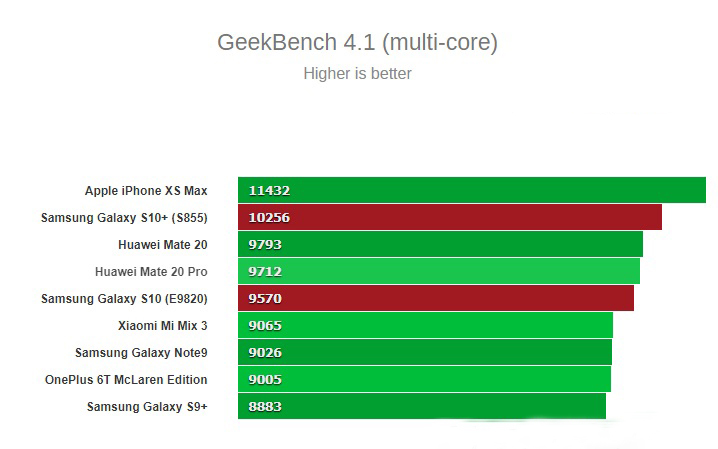This screenshot has width=718, height=449.
Task: Click the red bar showing 9570
Action: (x=435, y=298)
